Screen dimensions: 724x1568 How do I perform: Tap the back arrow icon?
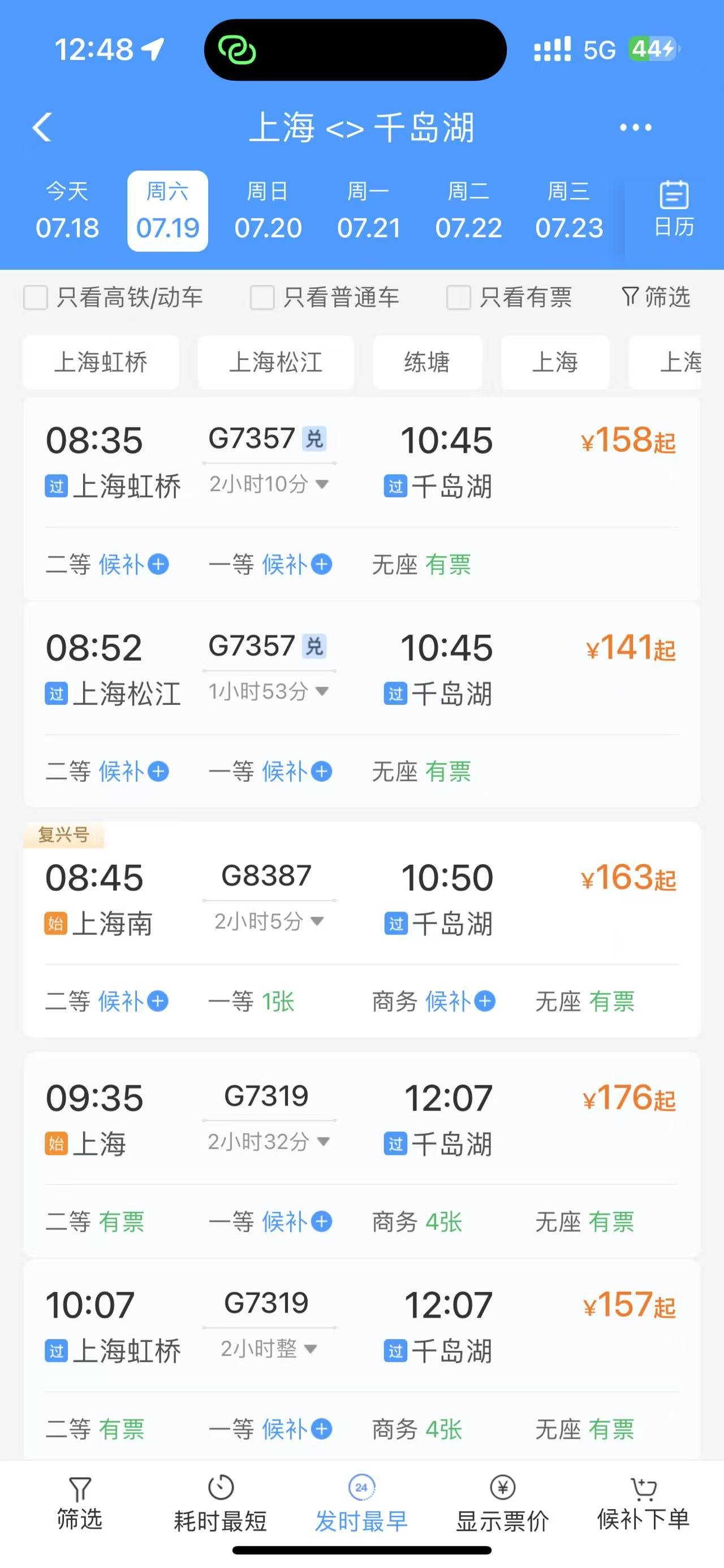(x=42, y=127)
